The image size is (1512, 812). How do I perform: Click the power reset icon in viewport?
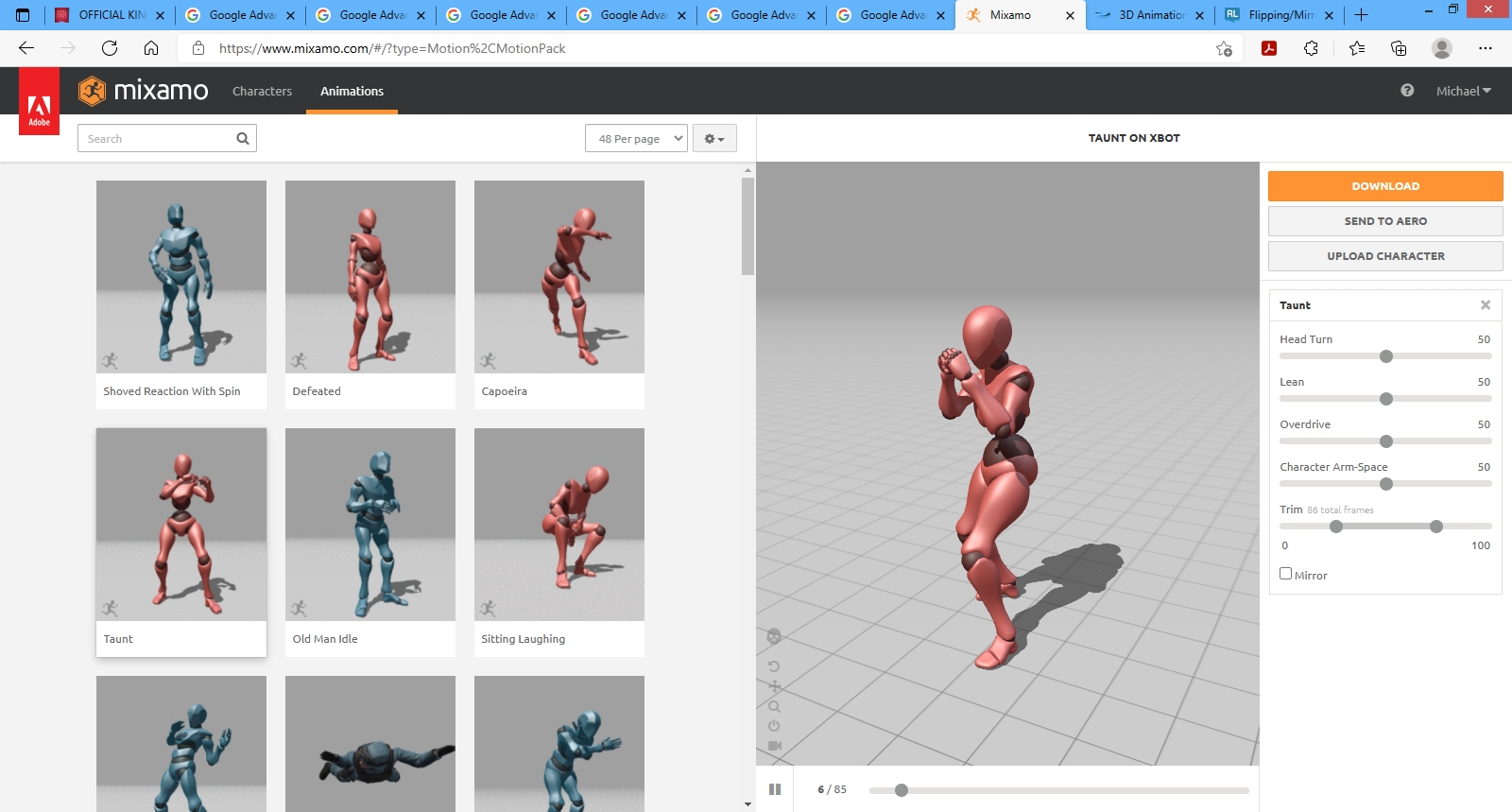point(774,726)
